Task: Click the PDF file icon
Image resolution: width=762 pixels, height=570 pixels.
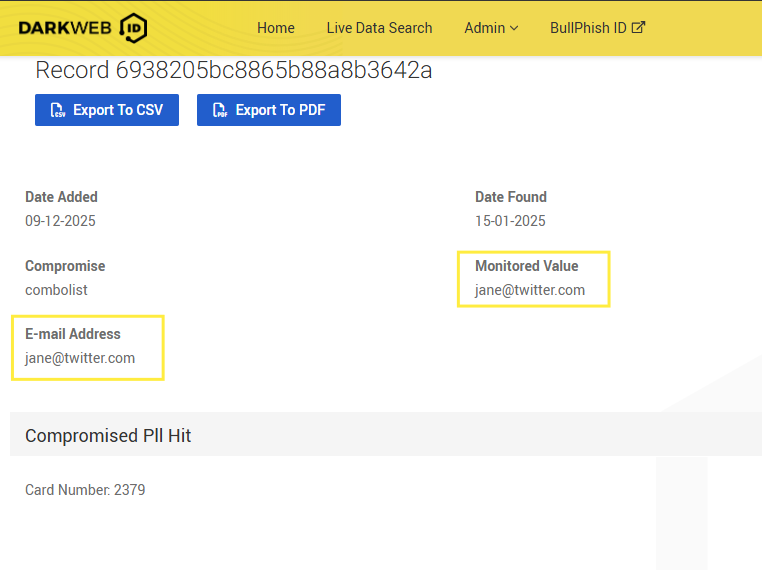Action: (x=219, y=110)
